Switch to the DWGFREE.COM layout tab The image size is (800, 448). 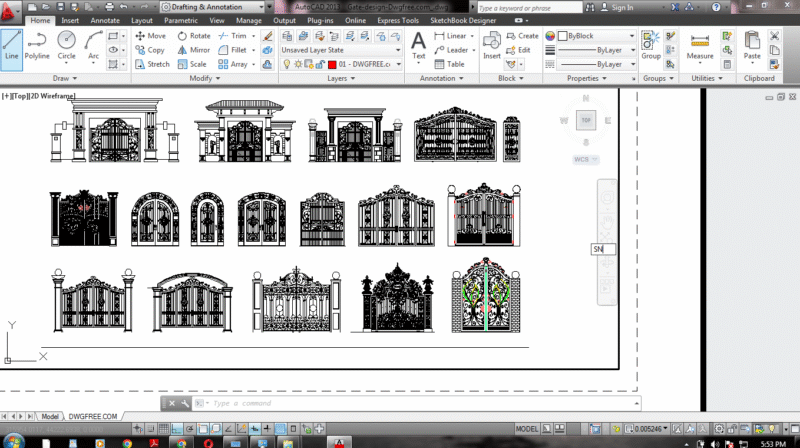coord(93,416)
